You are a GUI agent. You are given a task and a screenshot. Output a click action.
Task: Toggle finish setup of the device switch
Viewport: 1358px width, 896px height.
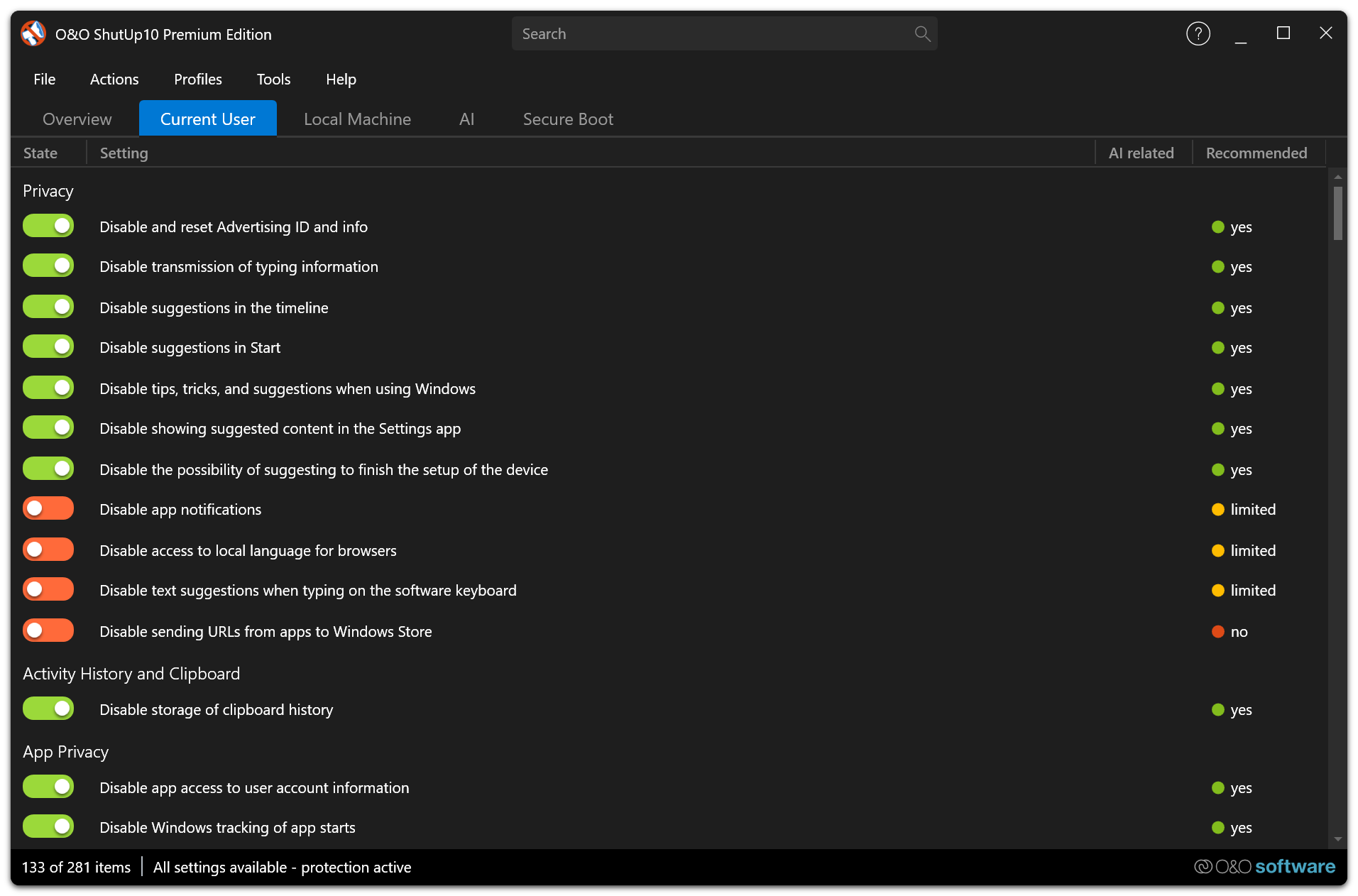(48, 469)
